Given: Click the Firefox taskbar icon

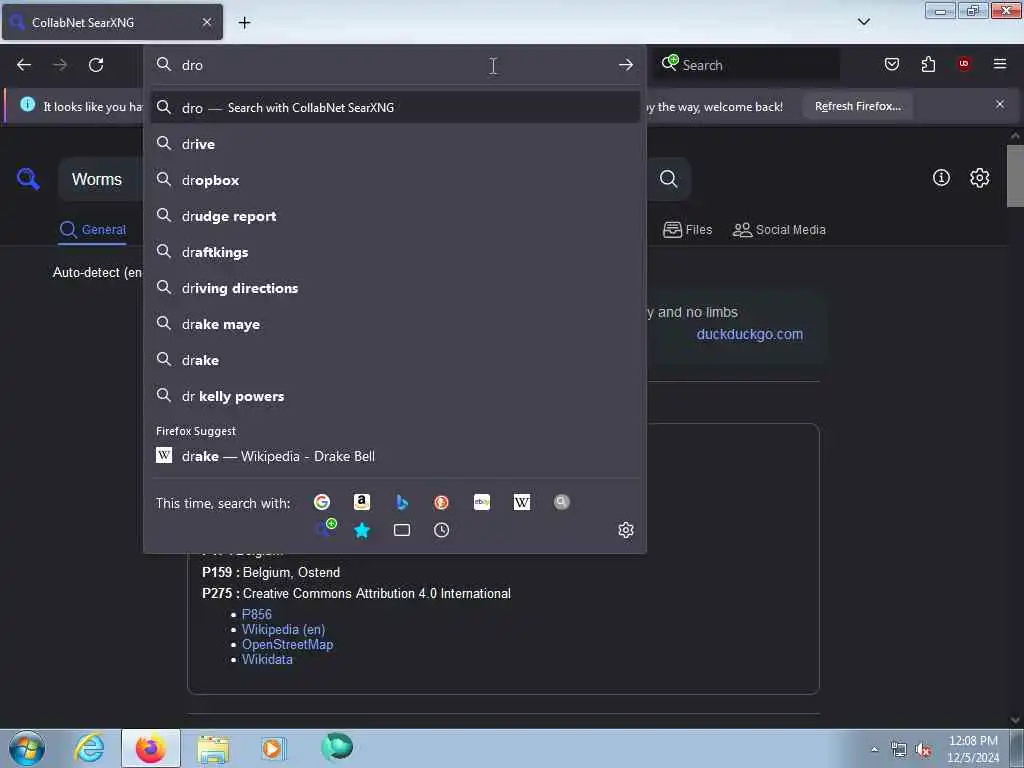Looking at the screenshot, I should (151, 748).
